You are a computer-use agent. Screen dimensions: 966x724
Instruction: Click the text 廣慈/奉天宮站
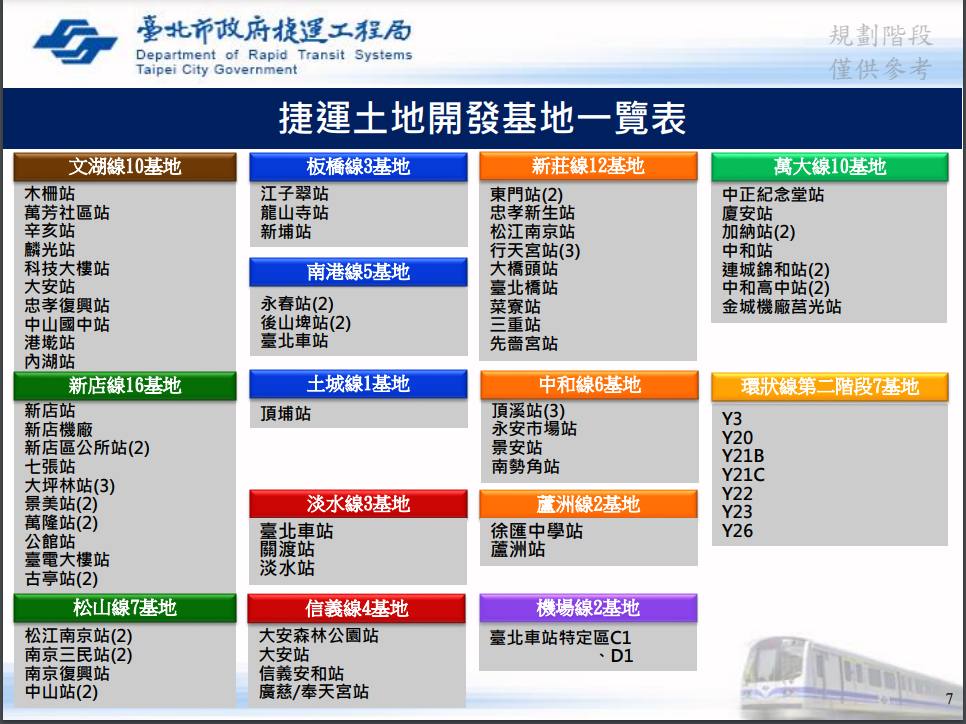(x=314, y=692)
